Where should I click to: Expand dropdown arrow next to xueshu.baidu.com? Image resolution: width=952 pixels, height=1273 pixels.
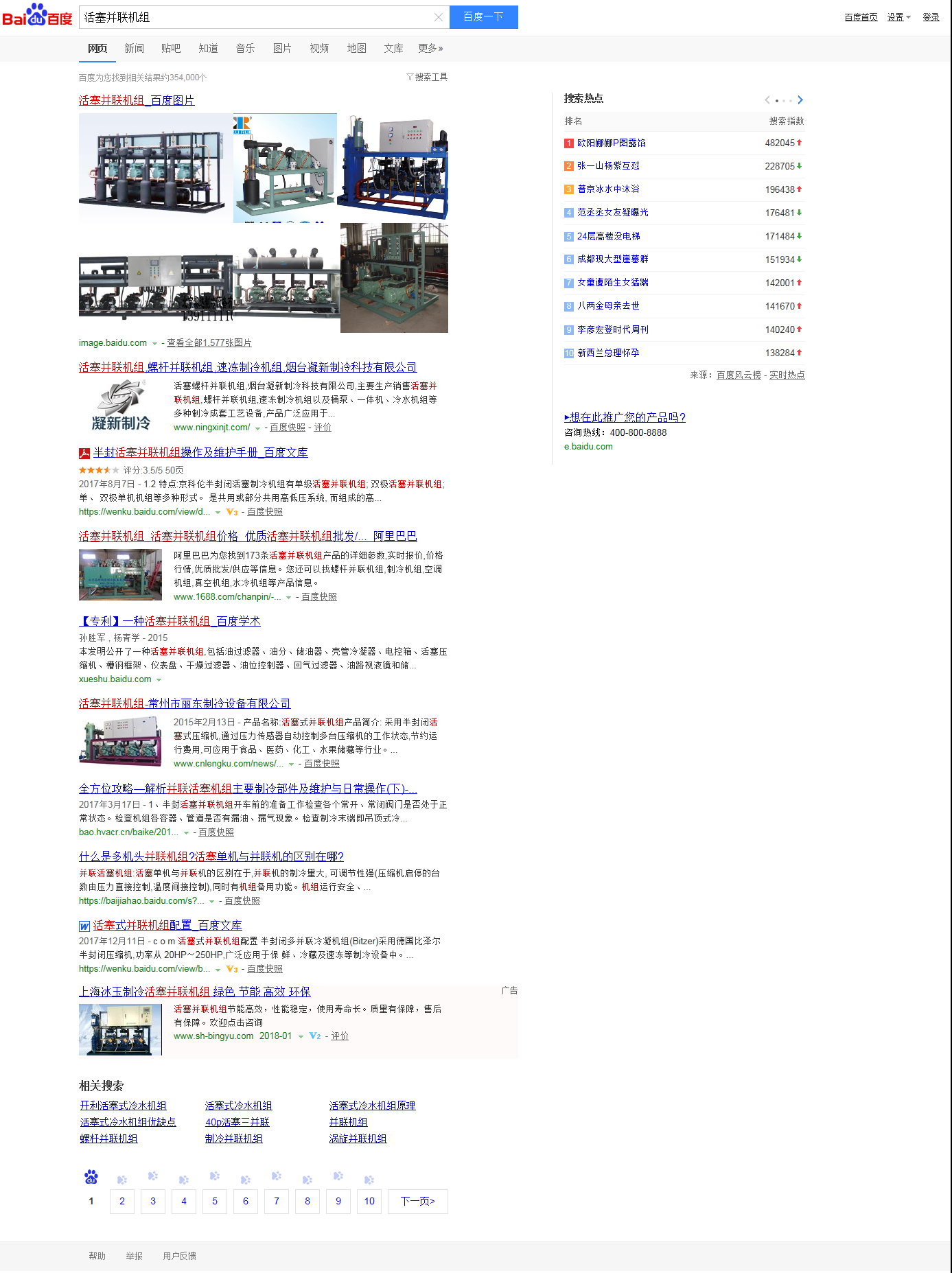point(159,680)
